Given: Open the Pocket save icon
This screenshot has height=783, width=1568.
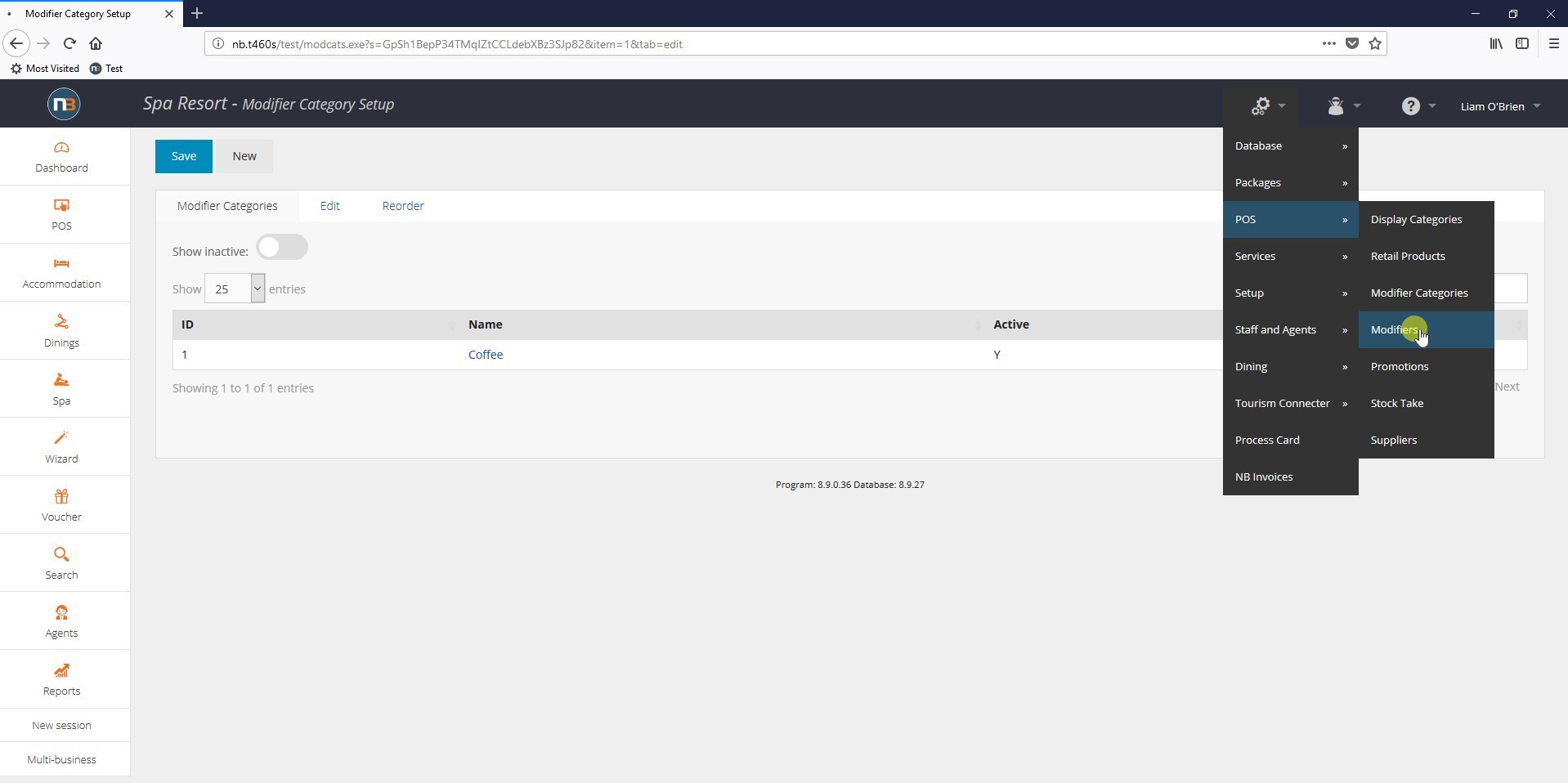Looking at the screenshot, I should tap(1352, 43).
